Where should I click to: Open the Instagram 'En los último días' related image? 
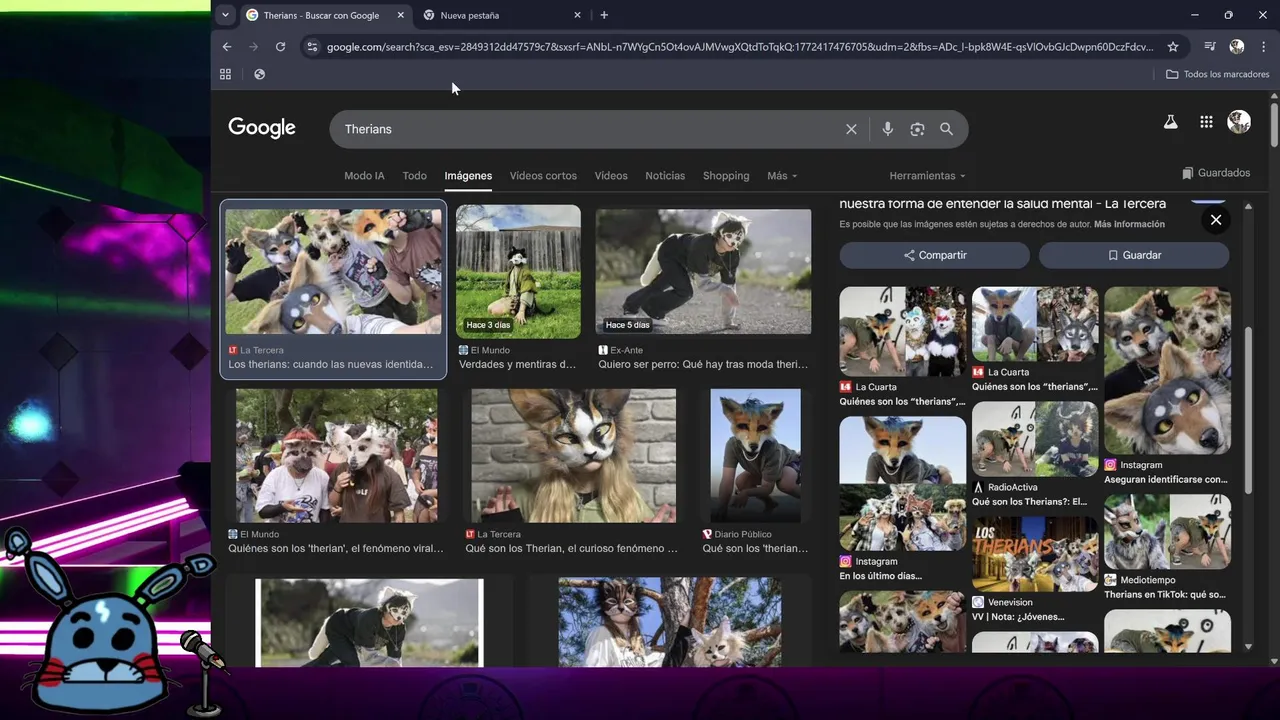[903, 484]
